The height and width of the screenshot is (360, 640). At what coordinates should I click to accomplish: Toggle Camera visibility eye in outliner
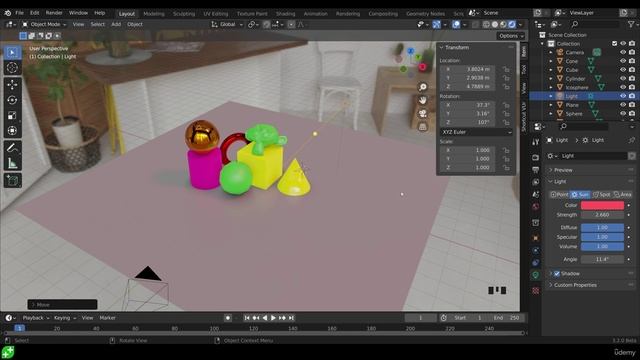point(623,52)
